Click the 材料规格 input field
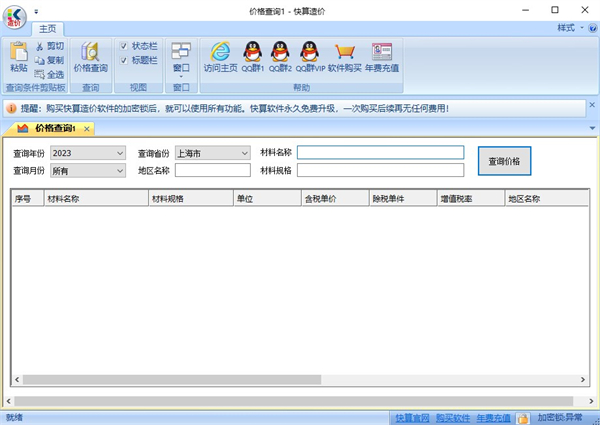600x425 pixels. point(380,170)
